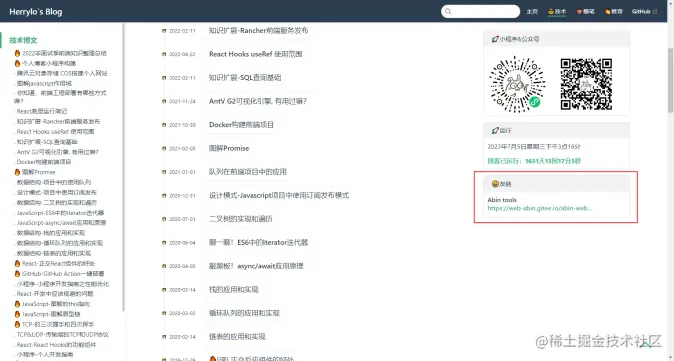Focus the search input box
The width and height of the screenshot is (674, 361).
coord(481,12)
